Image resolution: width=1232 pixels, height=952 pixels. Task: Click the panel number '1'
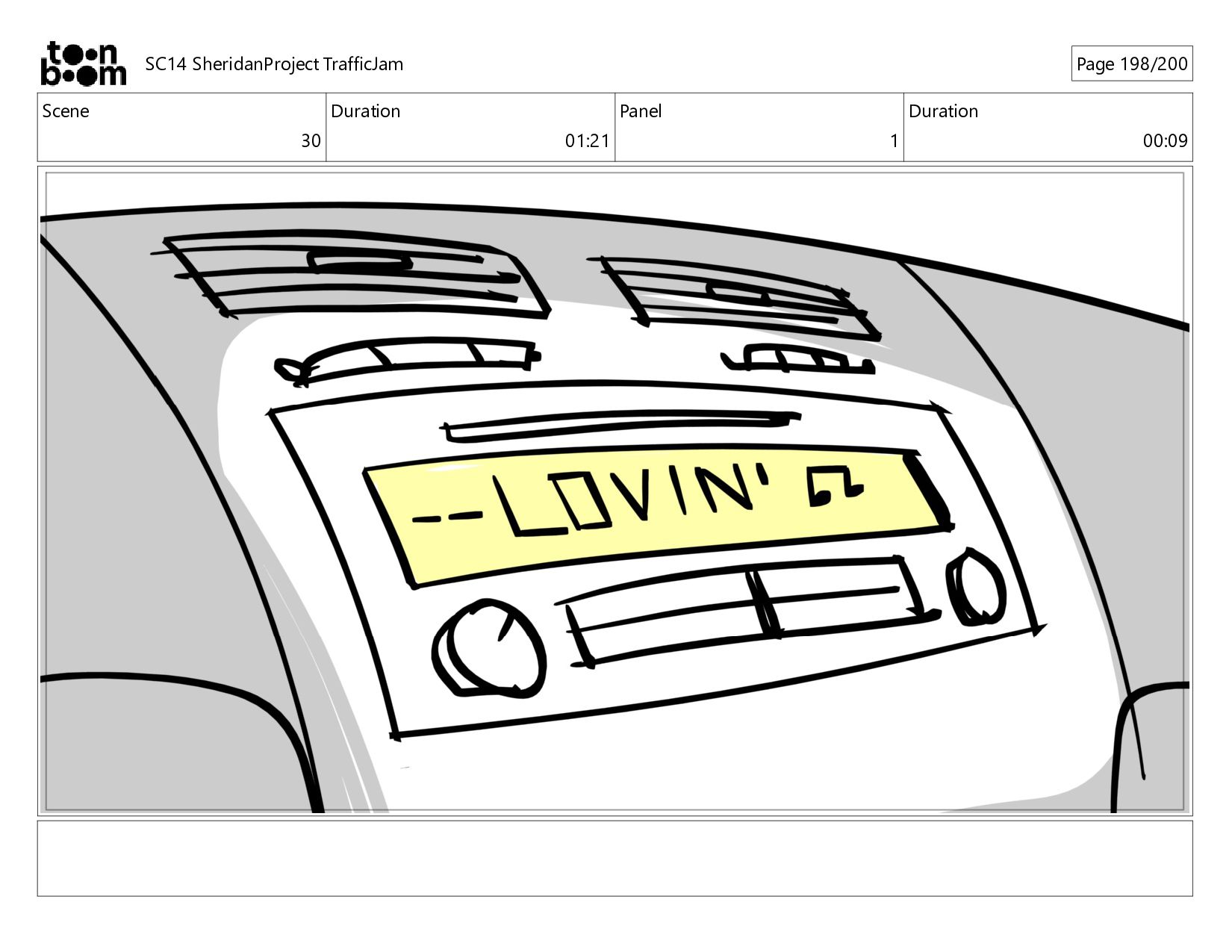(894, 141)
